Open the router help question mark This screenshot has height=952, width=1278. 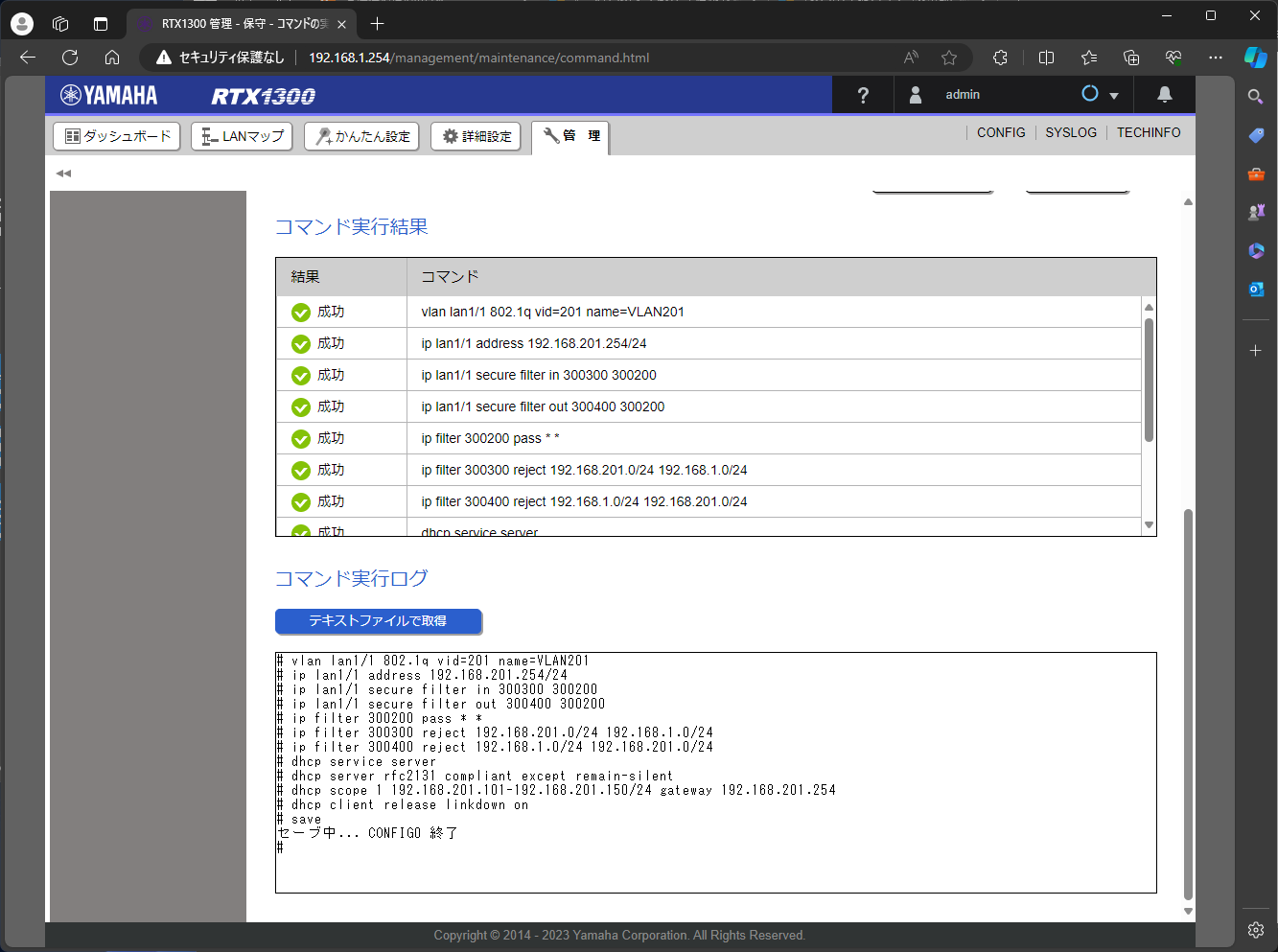863,95
